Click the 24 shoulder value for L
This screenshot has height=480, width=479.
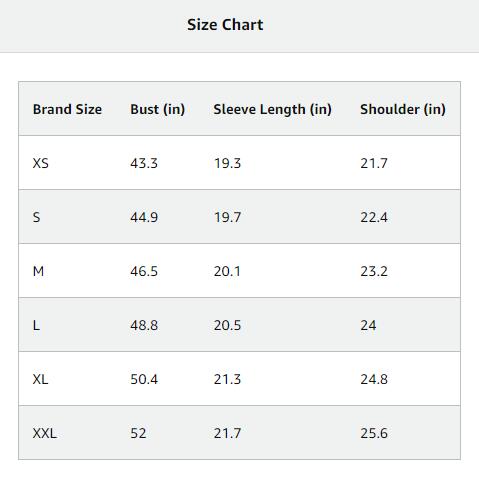(368, 325)
